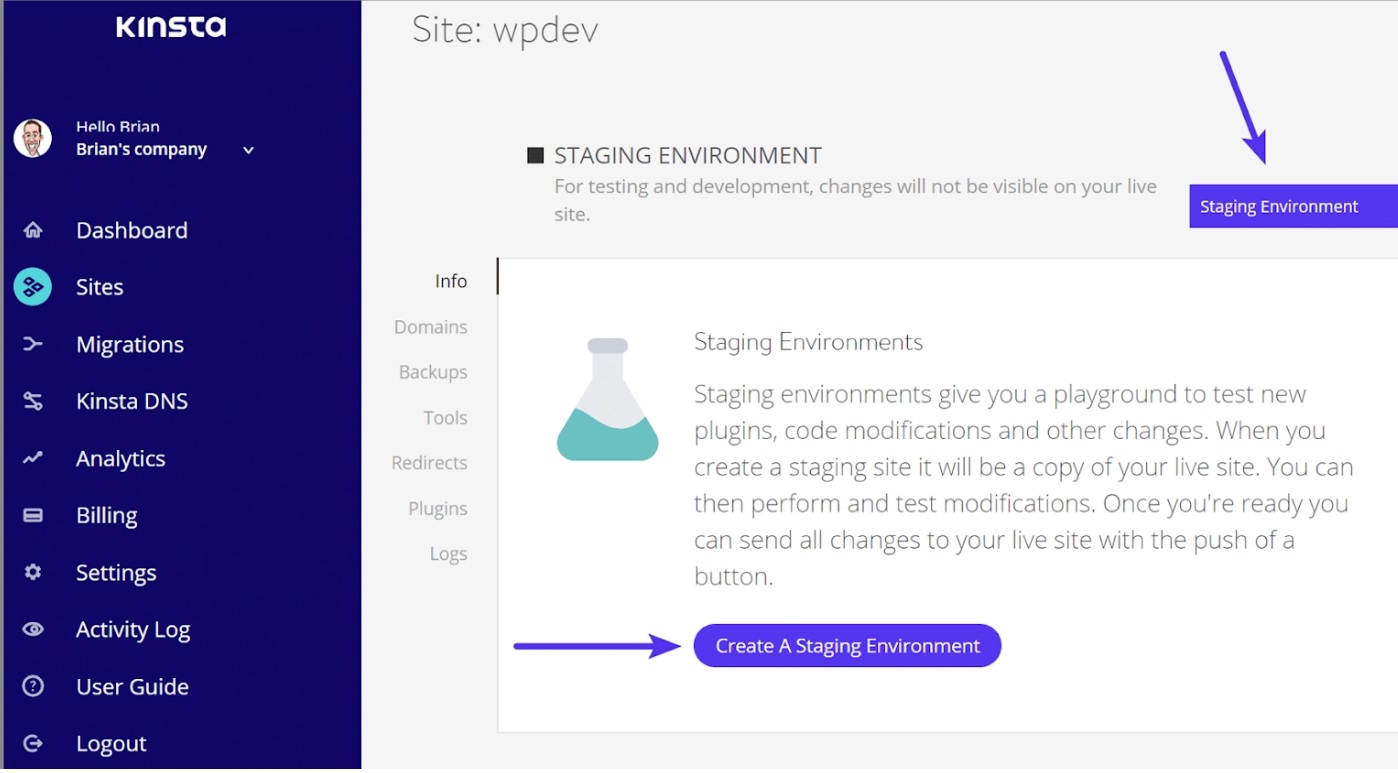Screen dimensions: 1398x773
Task: Click the STAGING ENVIRONMENT heading
Action: tap(688, 156)
